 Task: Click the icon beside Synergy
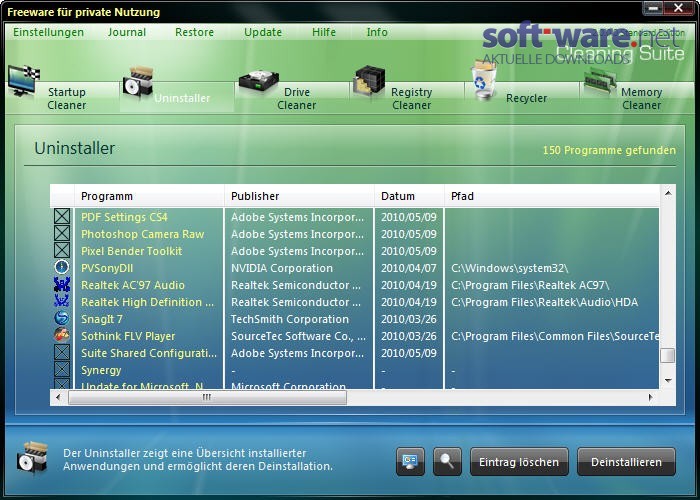pos(62,369)
